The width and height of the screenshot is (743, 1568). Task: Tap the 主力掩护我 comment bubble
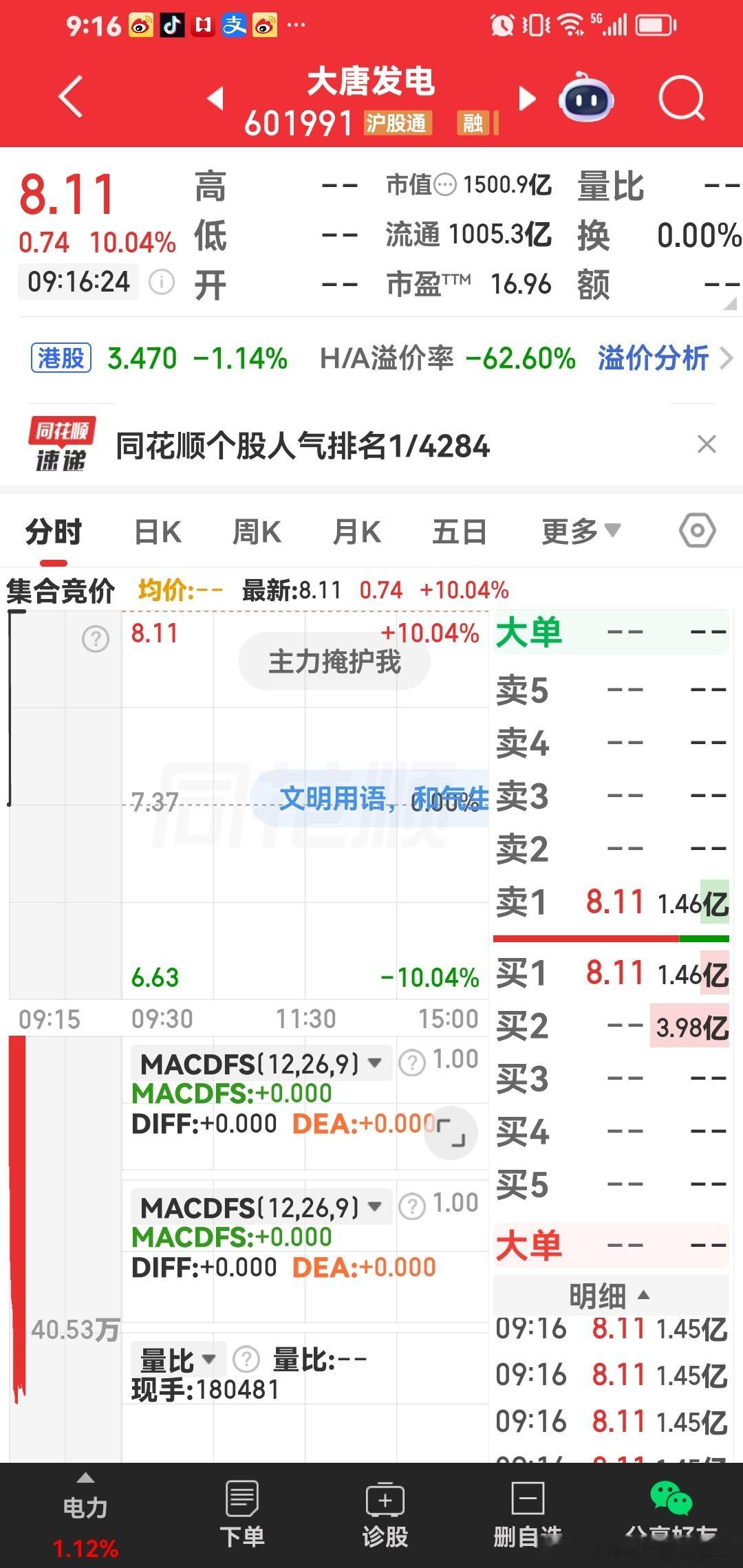pyautogui.click(x=334, y=662)
